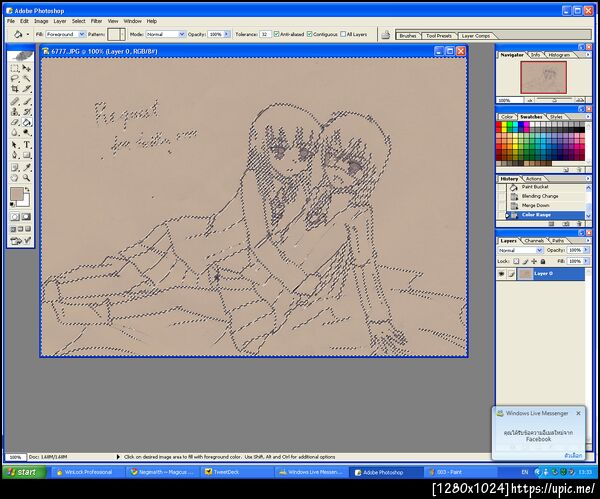600x499 pixels.
Task: Select the Eraser tool
Action: click(15, 122)
